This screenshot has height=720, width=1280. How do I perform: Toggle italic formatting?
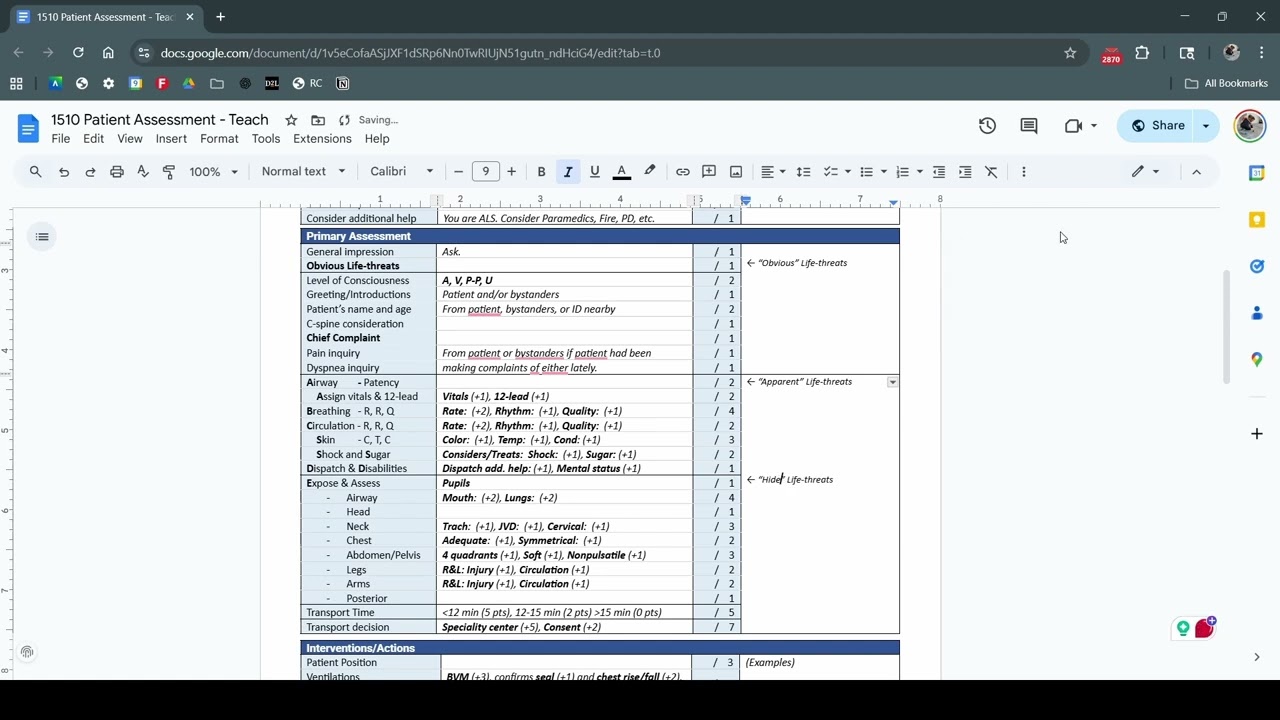pyautogui.click(x=568, y=172)
